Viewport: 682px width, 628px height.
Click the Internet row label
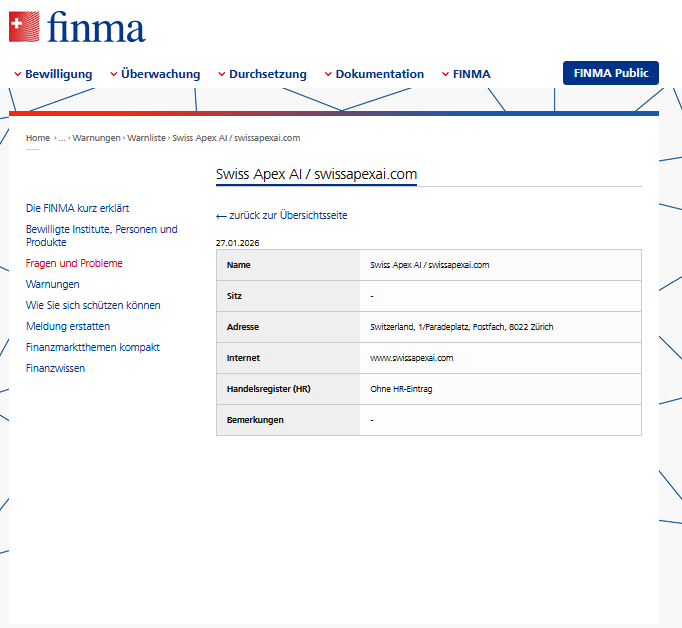[x=243, y=358]
